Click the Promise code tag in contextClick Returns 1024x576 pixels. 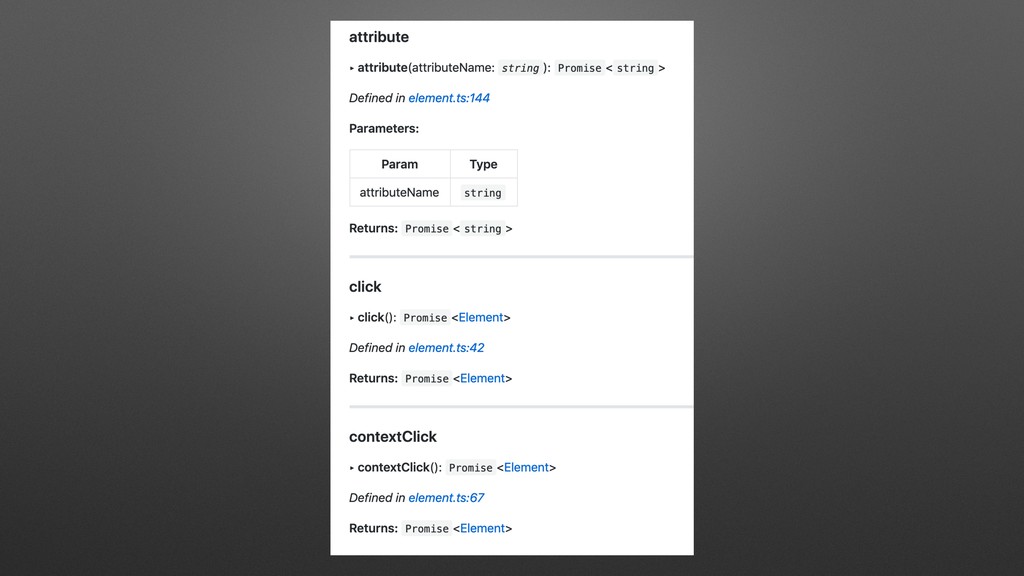426,528
